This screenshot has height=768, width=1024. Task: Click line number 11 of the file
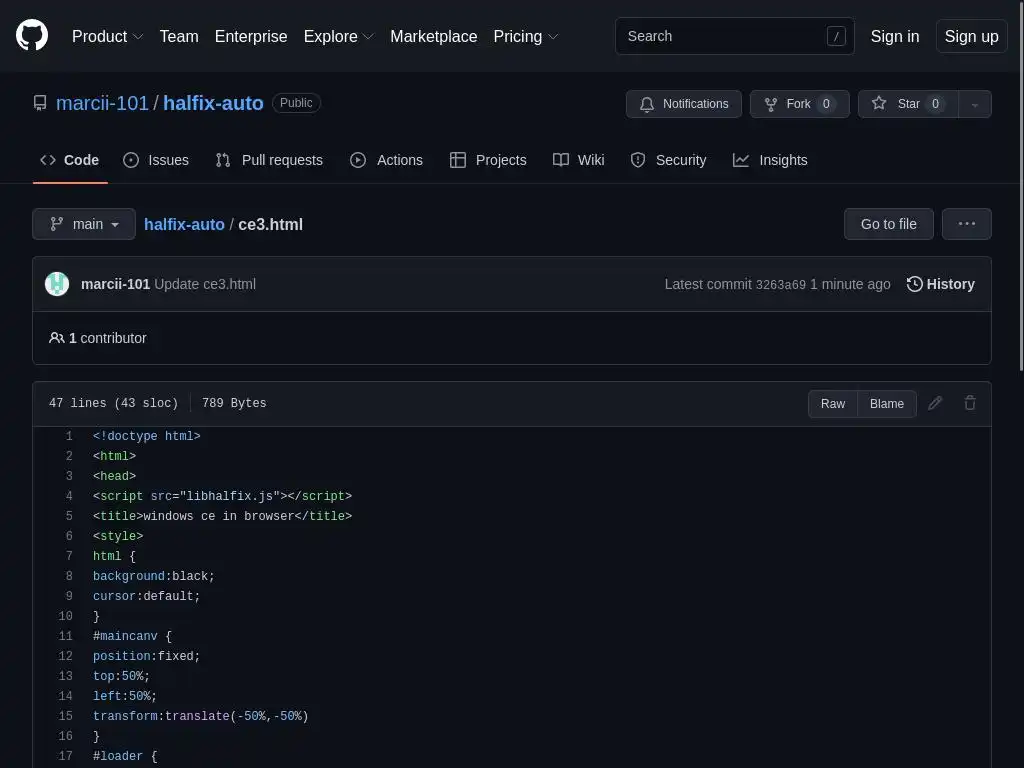pyautogui.click(x=65, y=635)
